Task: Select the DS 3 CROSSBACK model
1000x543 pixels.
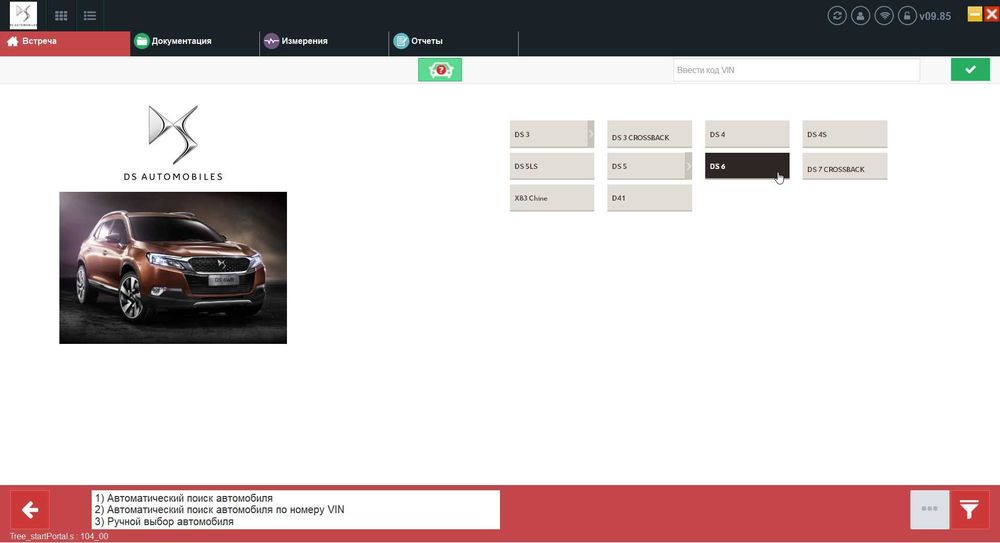Action: tap(649, 134)
